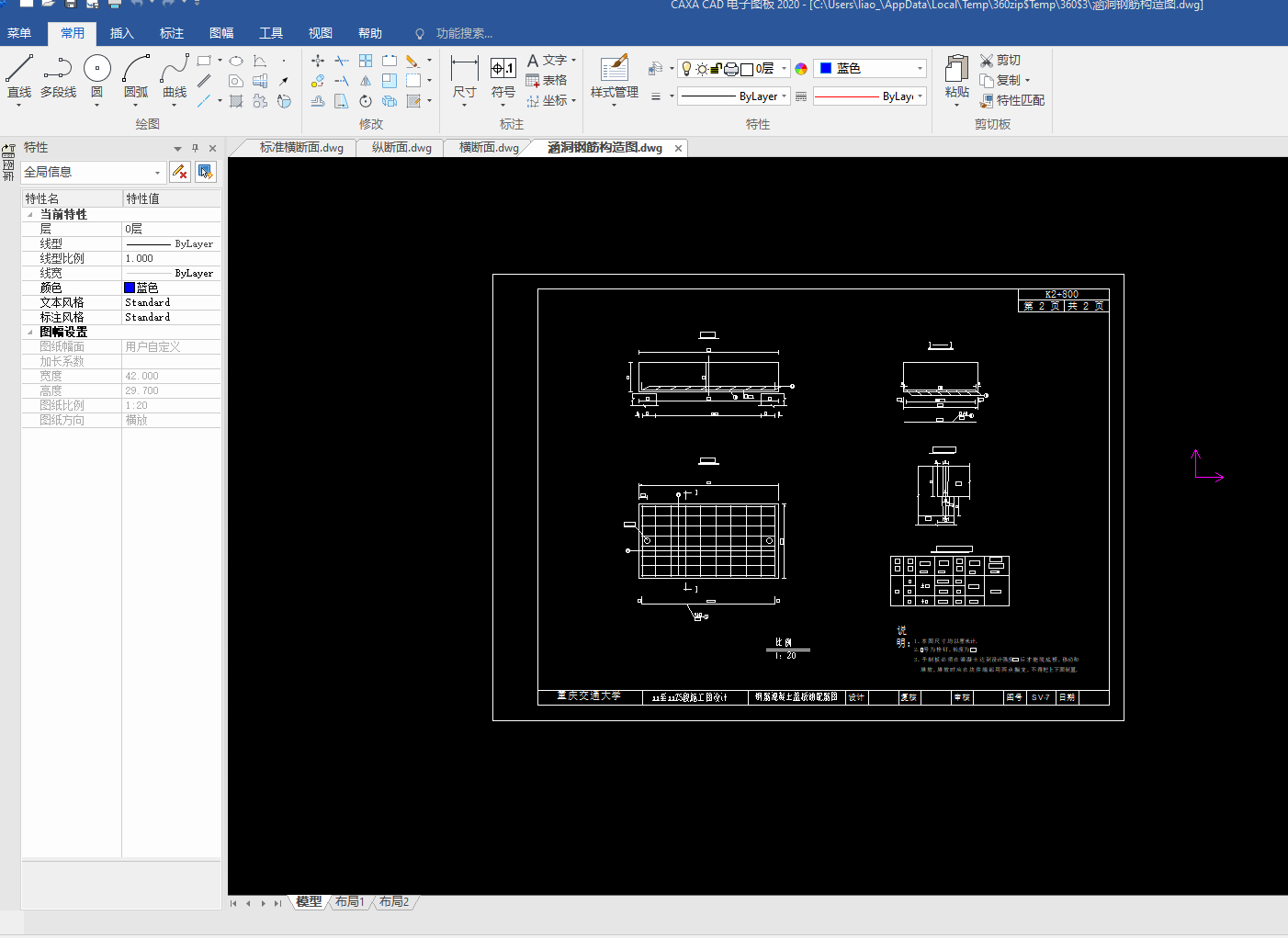This screenshot has width=1288, height=938.
Task: Open the 全局信息 combo box
Action: coord(93,172)
